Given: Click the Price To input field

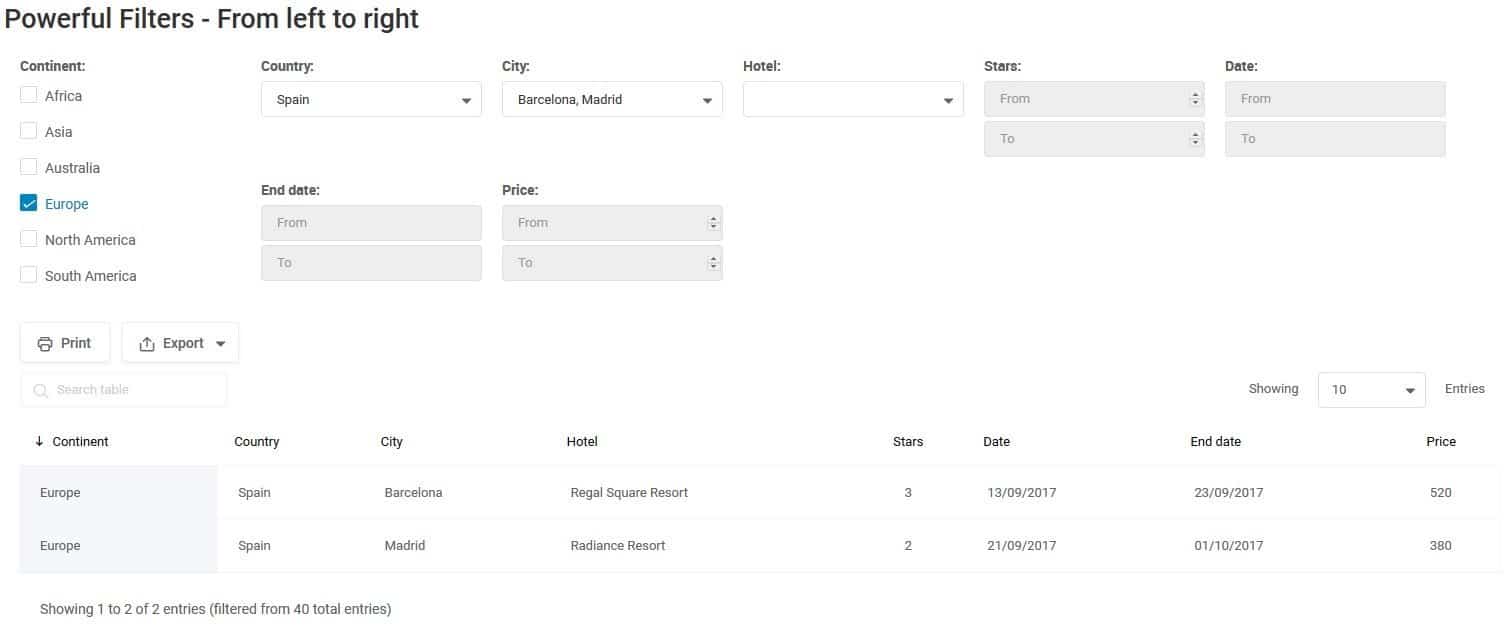Looking at the screenshot, I should (x=612, y=263).
